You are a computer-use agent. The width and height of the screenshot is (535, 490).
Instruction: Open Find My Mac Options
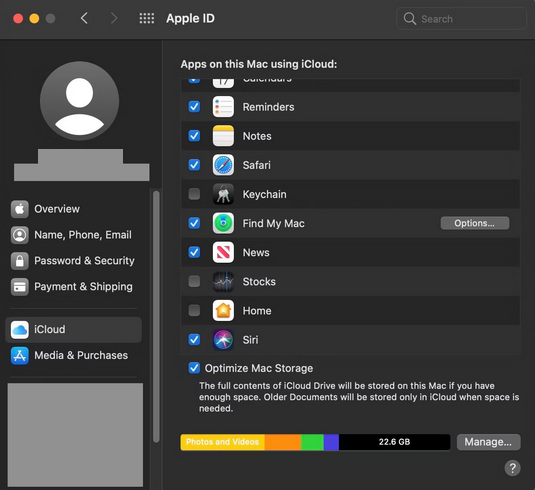click(475, 223)
